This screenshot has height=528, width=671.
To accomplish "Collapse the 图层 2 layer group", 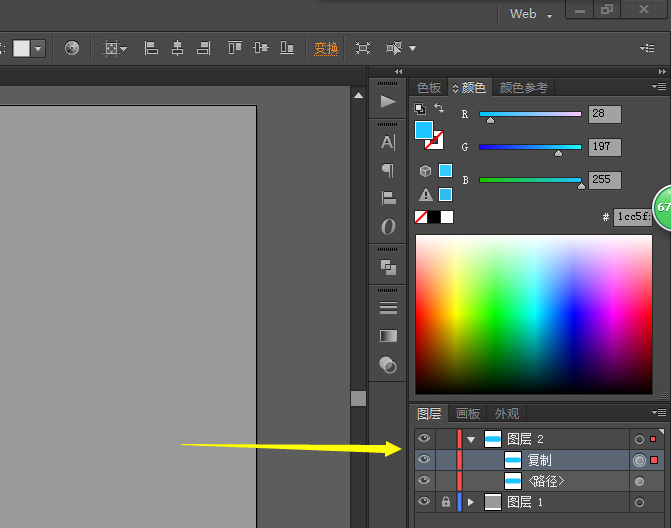I will (x=471, y=439).
